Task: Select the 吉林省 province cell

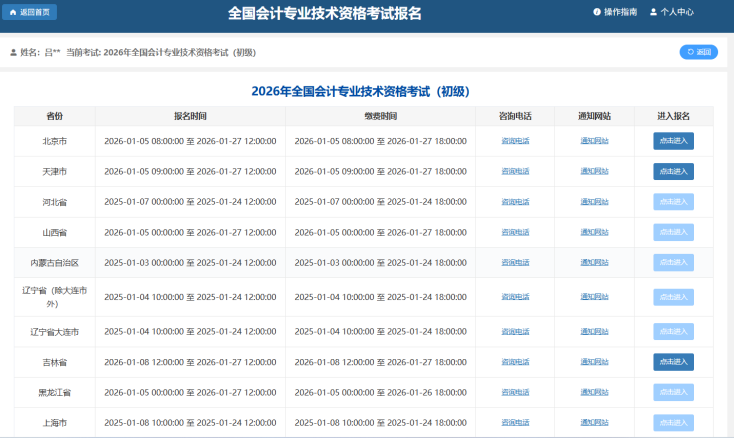Action: click(x=54, y=362)
